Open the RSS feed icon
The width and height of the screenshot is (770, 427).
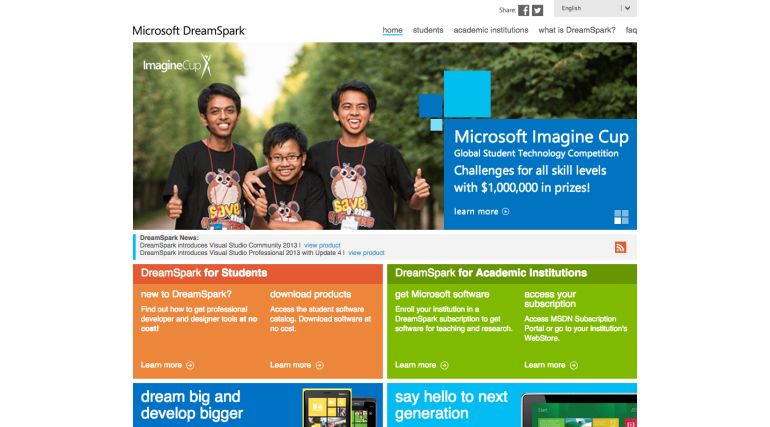620,247
